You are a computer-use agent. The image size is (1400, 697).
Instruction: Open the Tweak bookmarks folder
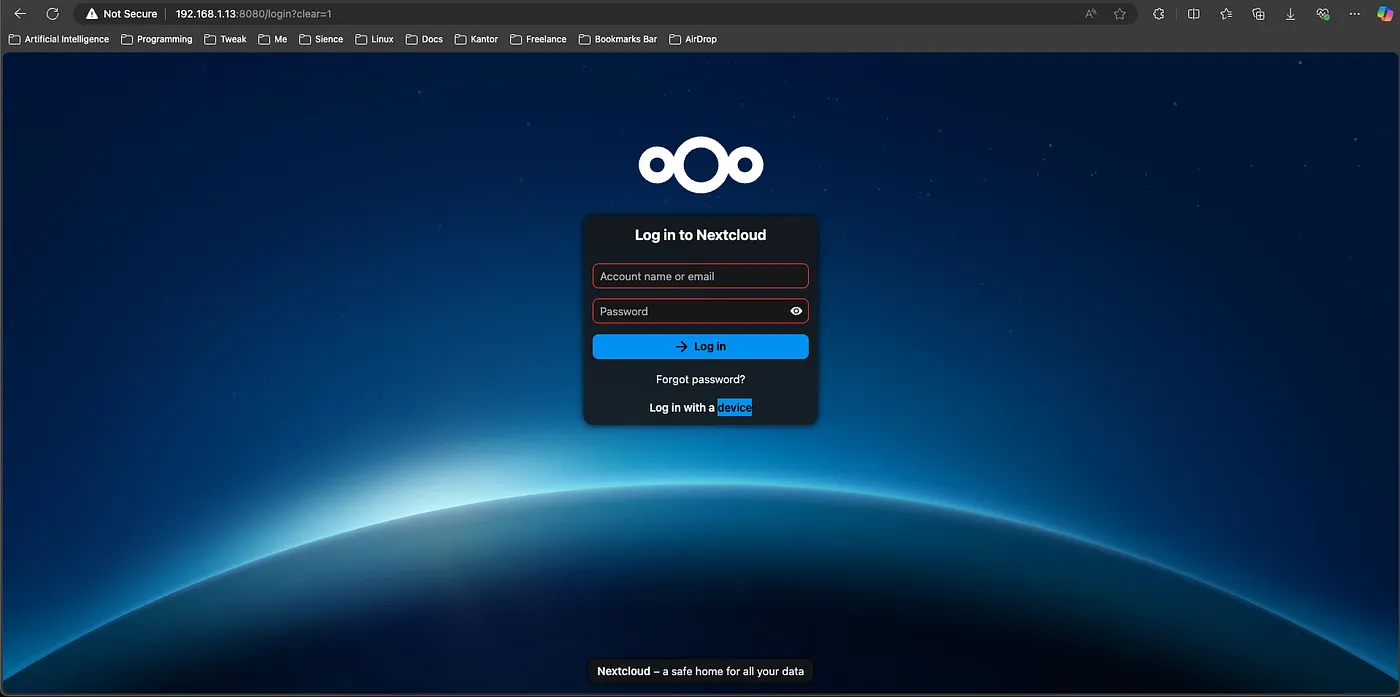[x=225, y=39]
